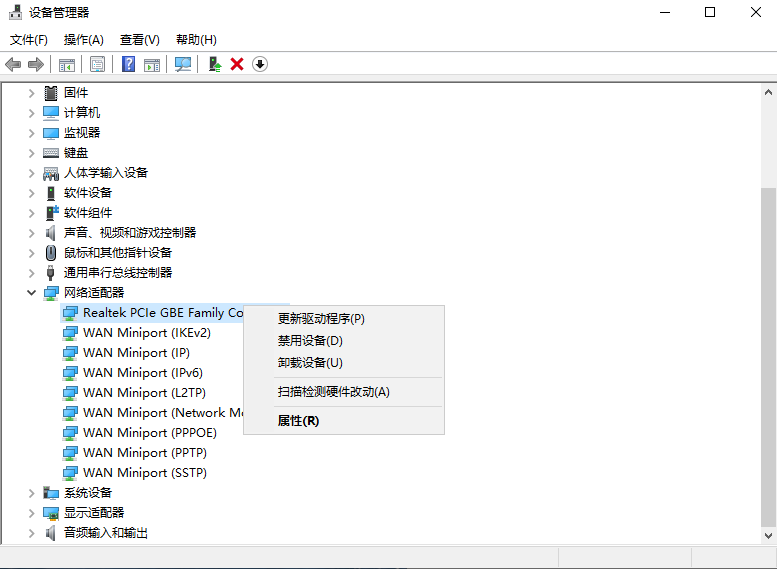This screenshot has width=777, height=569.
Task: Click the properties sheet toolbar icon
Action: tap(97, 64)
